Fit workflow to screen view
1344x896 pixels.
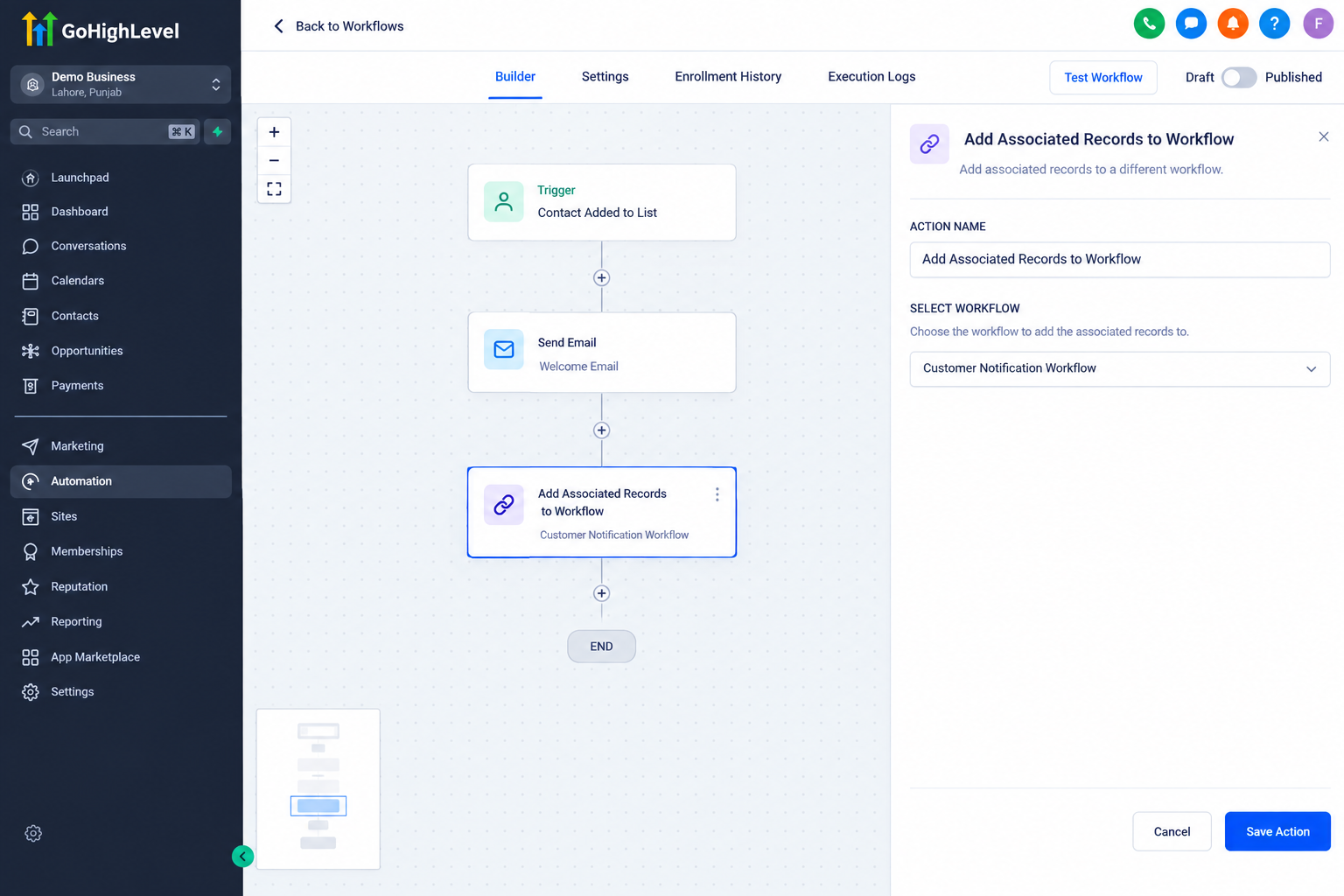point(274,189)
